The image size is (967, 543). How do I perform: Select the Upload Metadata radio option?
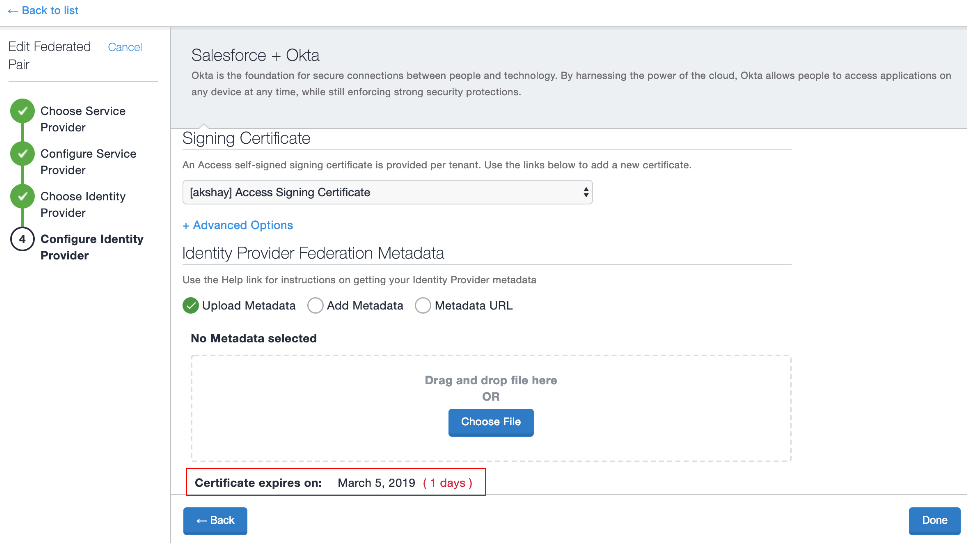[191, 305]
